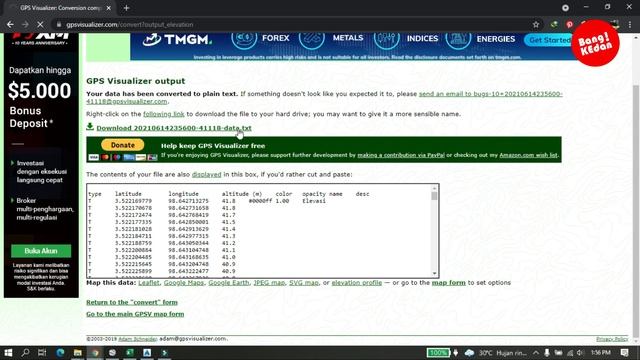Map this data in Google Earth
The height and width of the screenshot is (360, 640).
tap(229, 282)
